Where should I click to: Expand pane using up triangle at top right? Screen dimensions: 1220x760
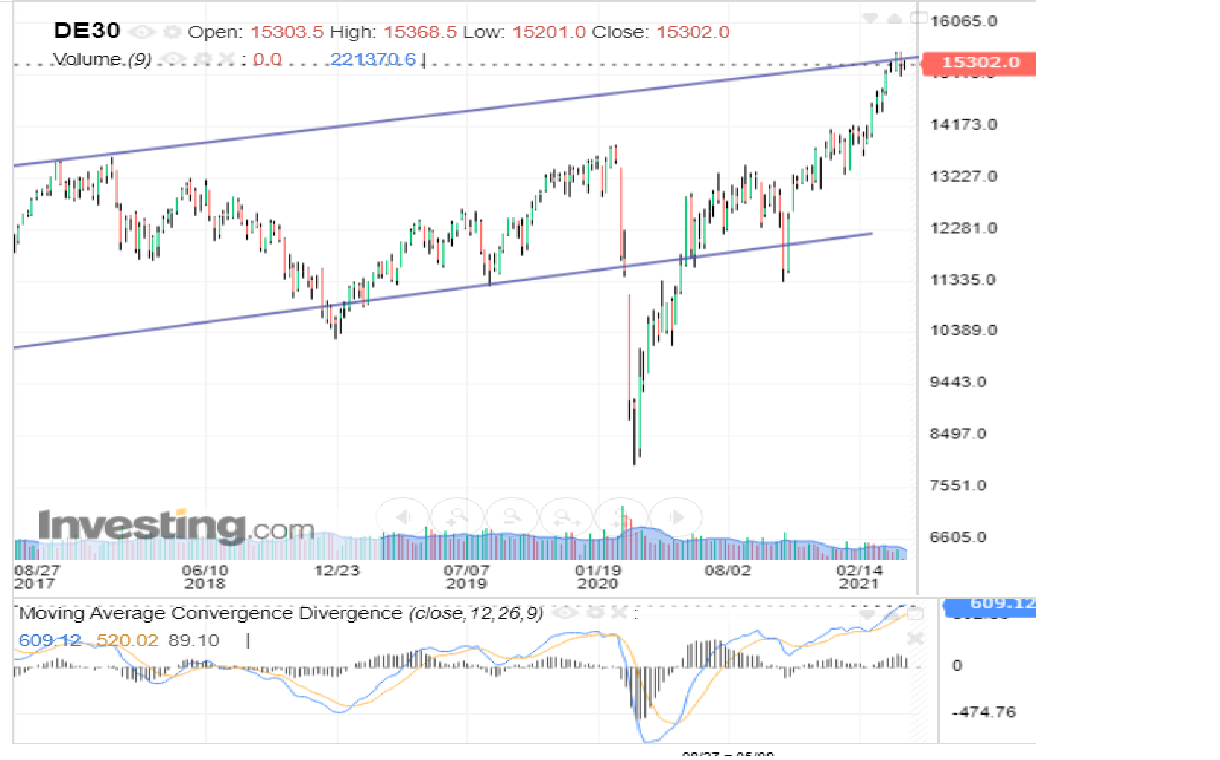[893, 18]
